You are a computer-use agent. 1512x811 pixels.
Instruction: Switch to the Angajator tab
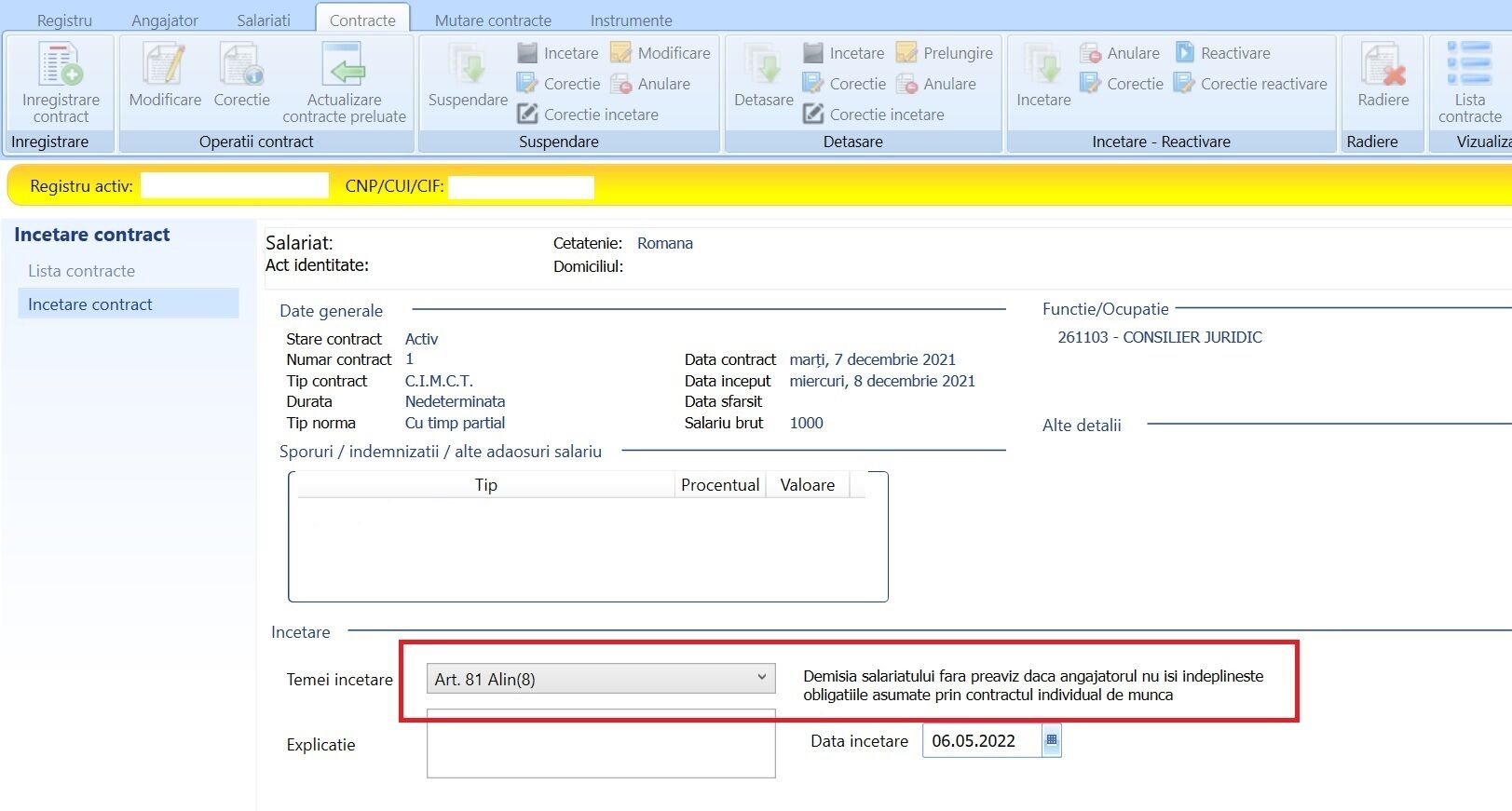click(x=165, y=20)
